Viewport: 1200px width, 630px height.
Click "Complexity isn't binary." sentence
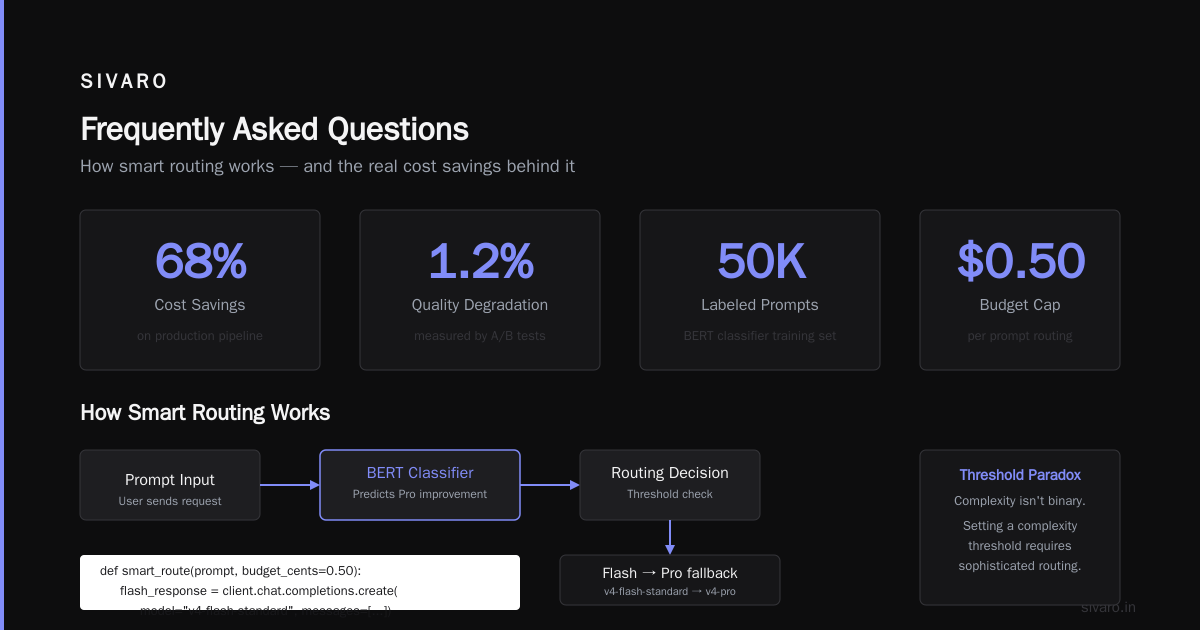click(1020, 501)
